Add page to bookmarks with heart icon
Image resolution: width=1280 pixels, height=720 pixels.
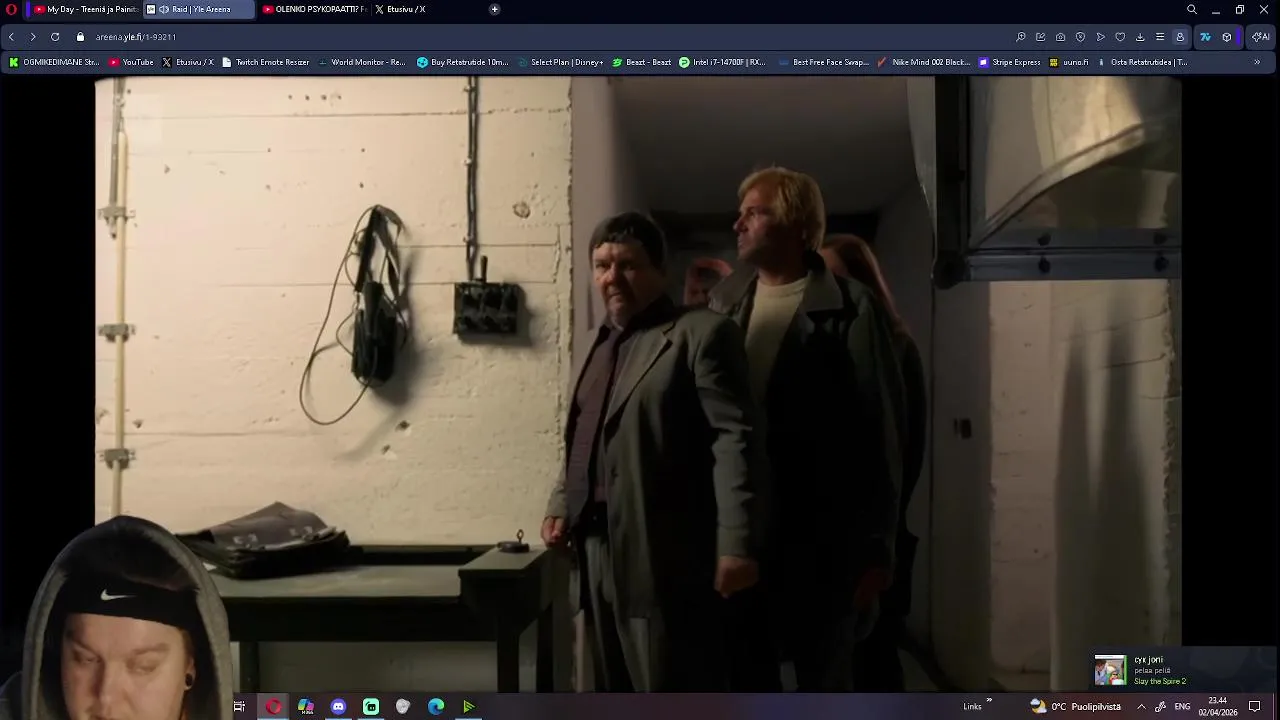(x=1120, y=37)
